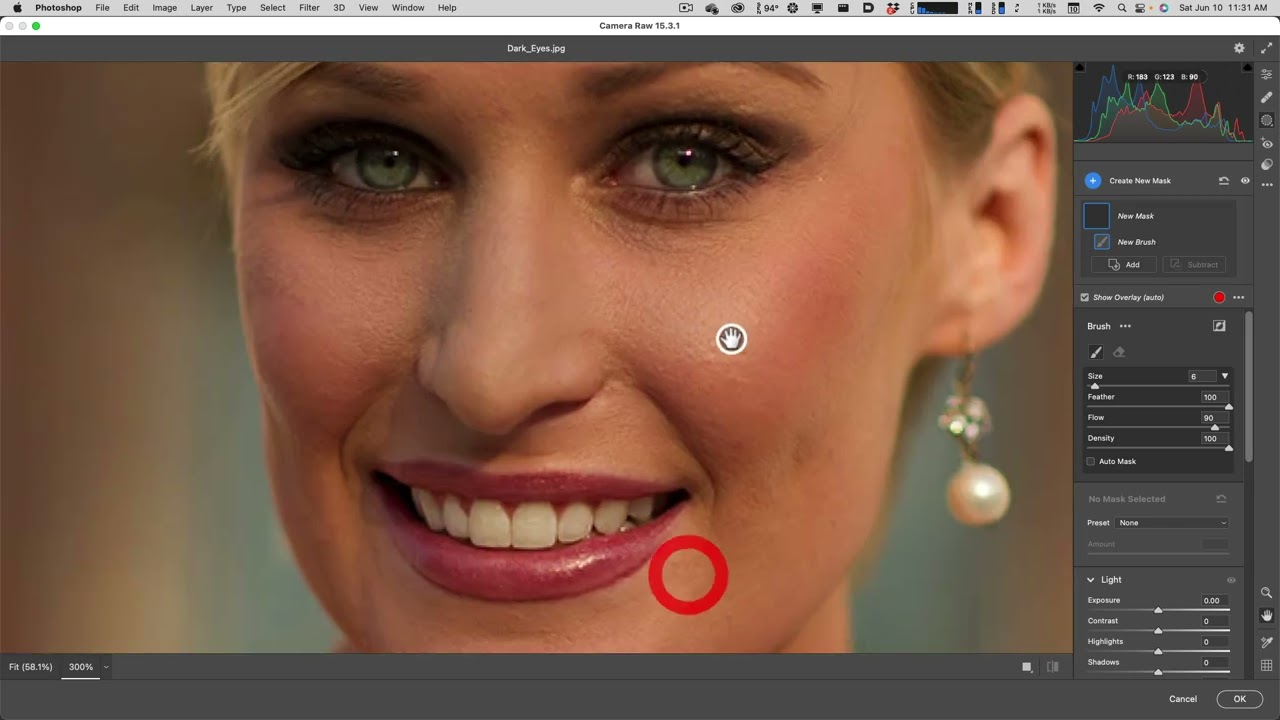Open zoom level dropdown arrow
The height and width of the screenshot is (720, 1280).
click(106, 667)
